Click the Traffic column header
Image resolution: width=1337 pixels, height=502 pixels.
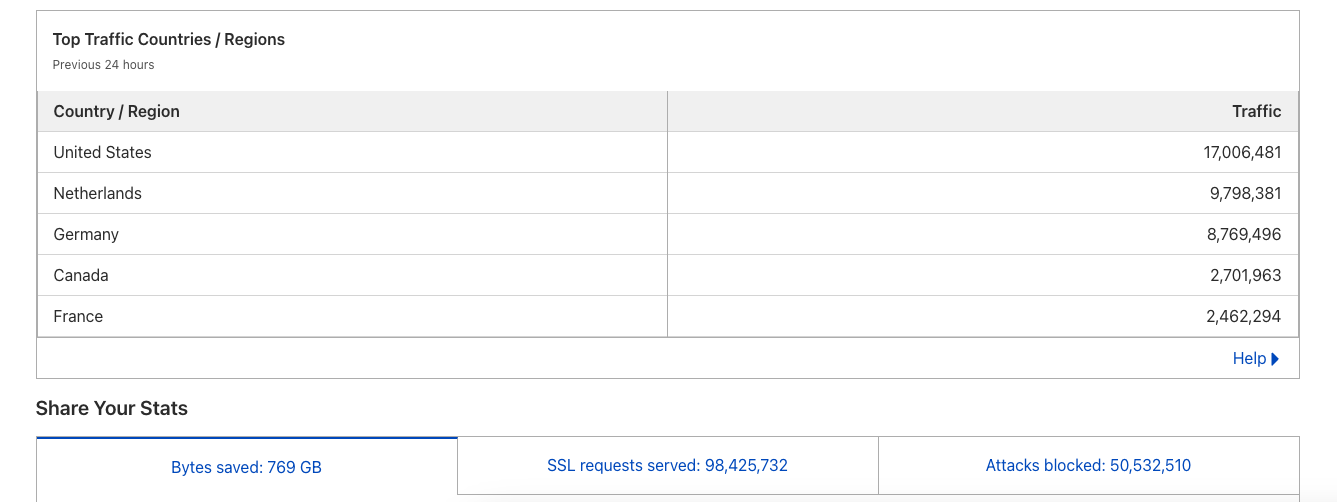(983, 111)
